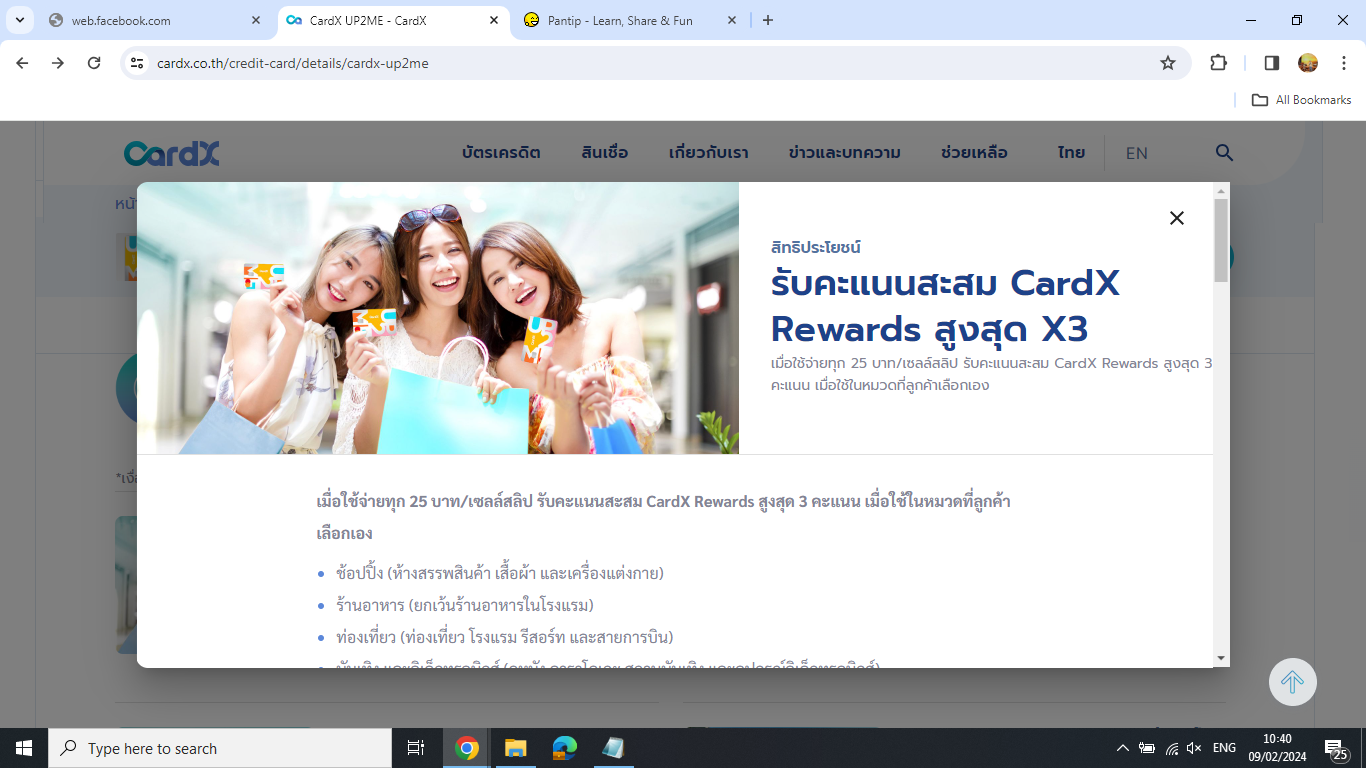This screenshot has width=1366, height=768.
Task: Open the Chrome extensions puzzle icon
Action: tap(1218, 63)
